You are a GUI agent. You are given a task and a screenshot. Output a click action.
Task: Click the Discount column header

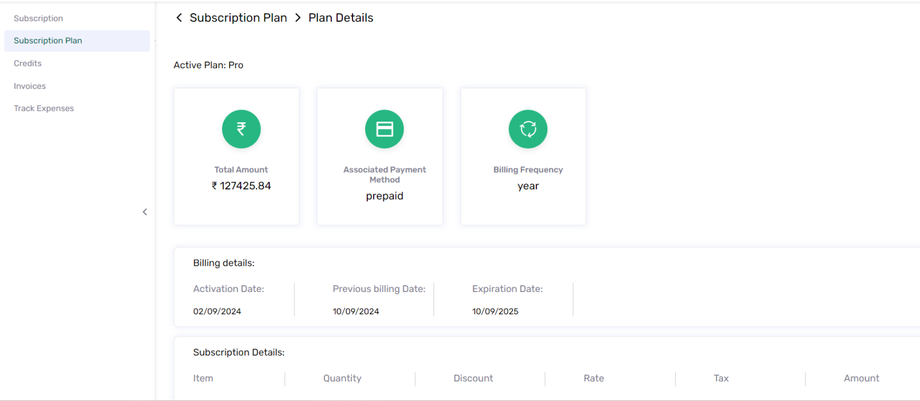[473, 378]
